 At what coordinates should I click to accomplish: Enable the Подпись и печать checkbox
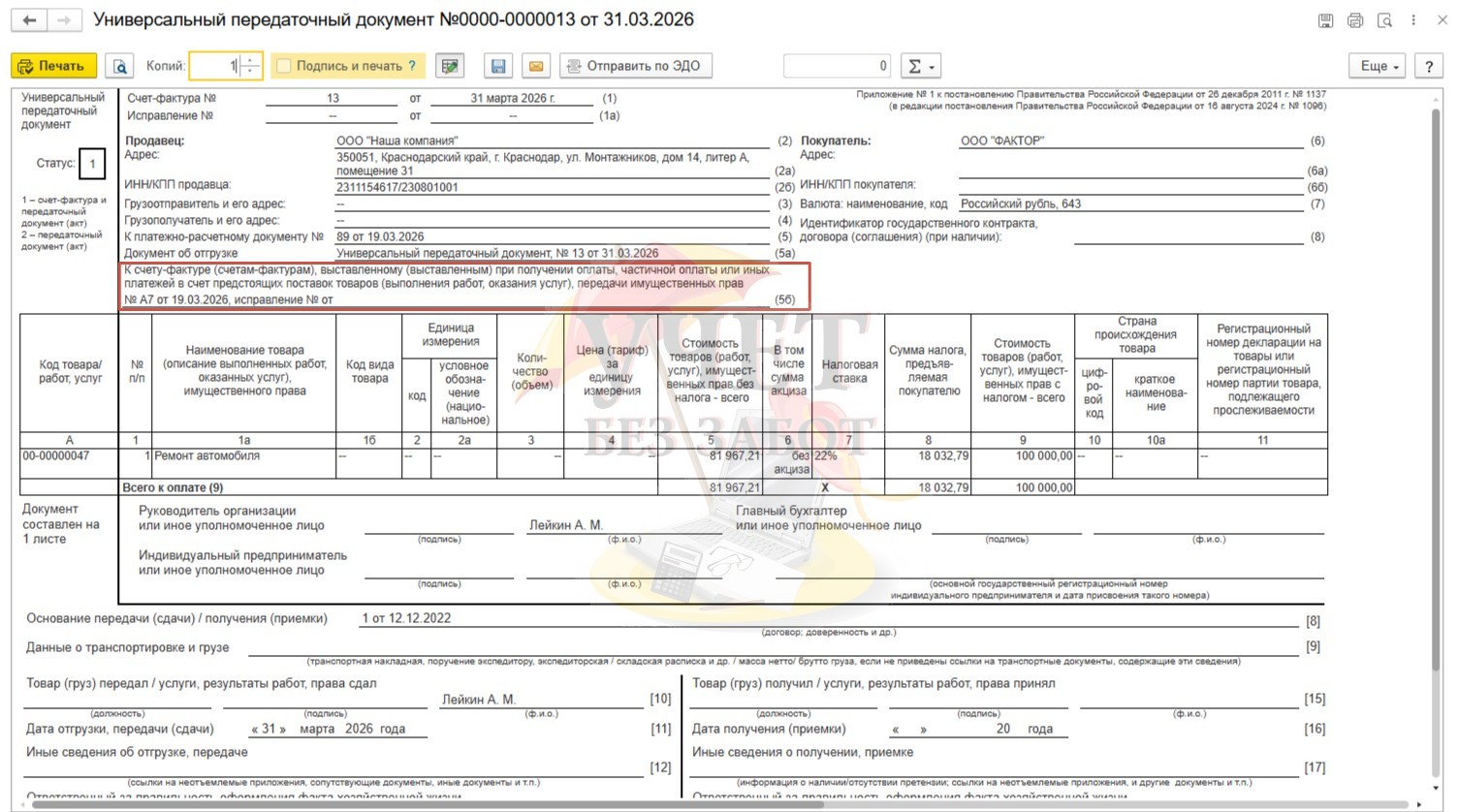point(284,66)
